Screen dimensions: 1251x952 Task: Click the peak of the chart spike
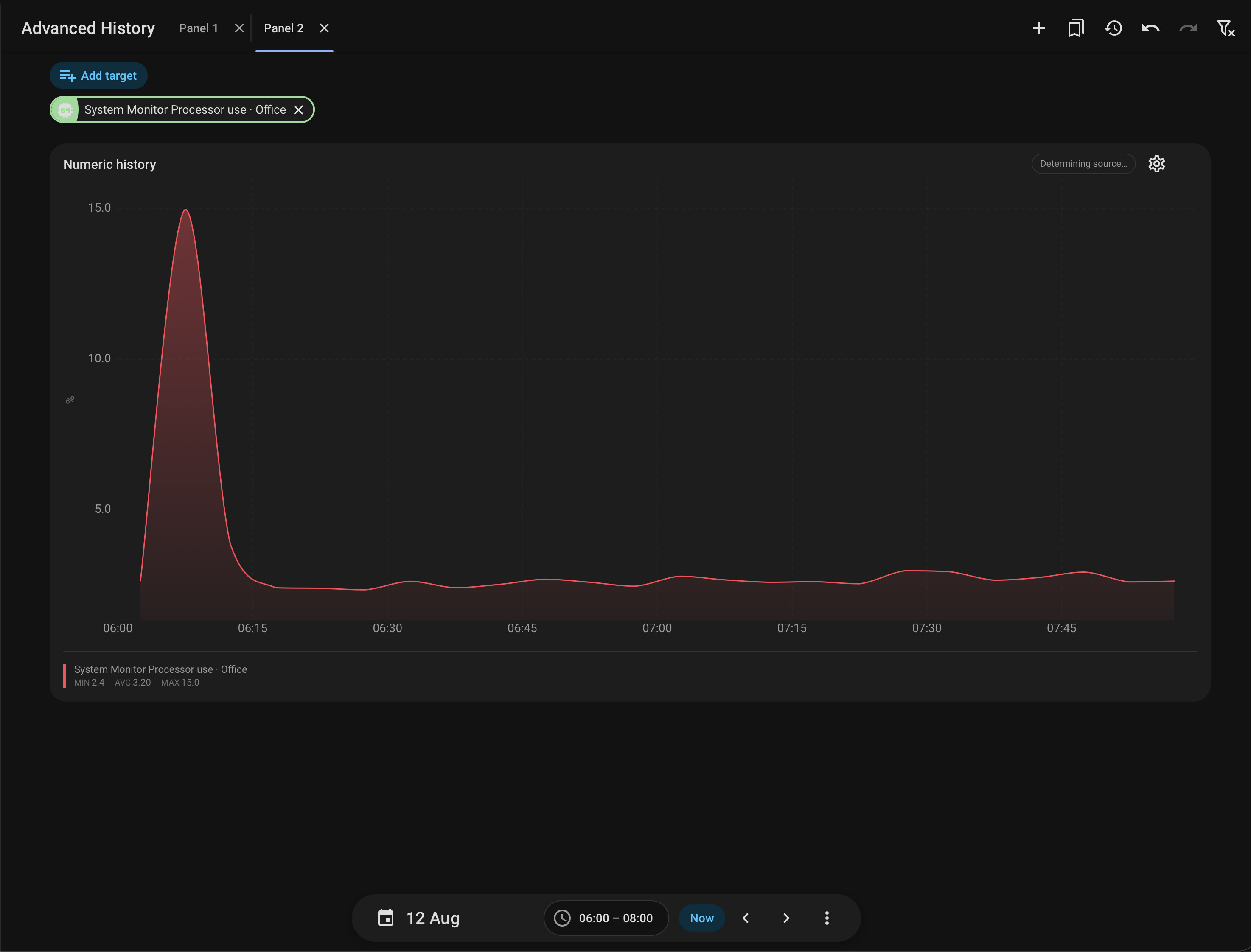tap(186, 210)
